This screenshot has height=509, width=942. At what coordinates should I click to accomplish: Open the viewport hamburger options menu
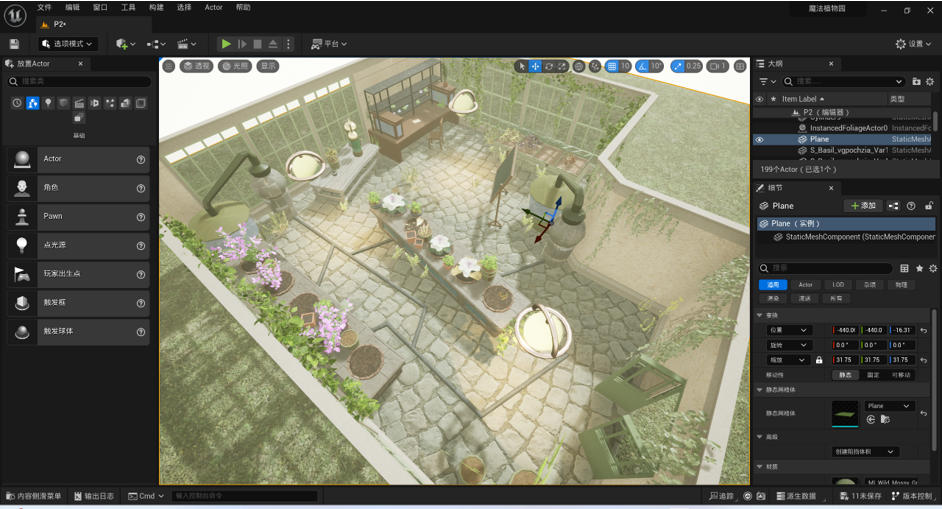coord(169,66)
